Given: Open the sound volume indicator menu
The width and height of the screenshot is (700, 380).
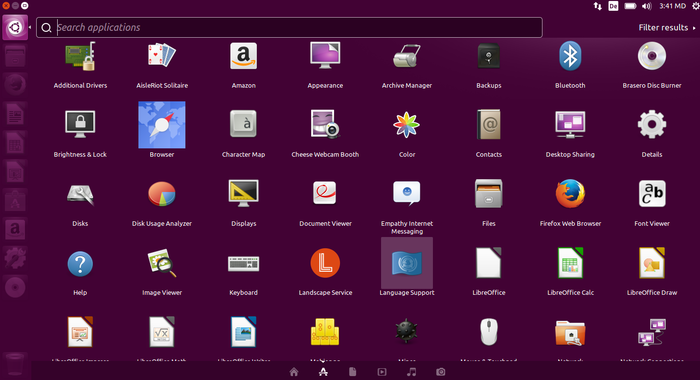Looking at the screenshot, I should tap(646, 6).
